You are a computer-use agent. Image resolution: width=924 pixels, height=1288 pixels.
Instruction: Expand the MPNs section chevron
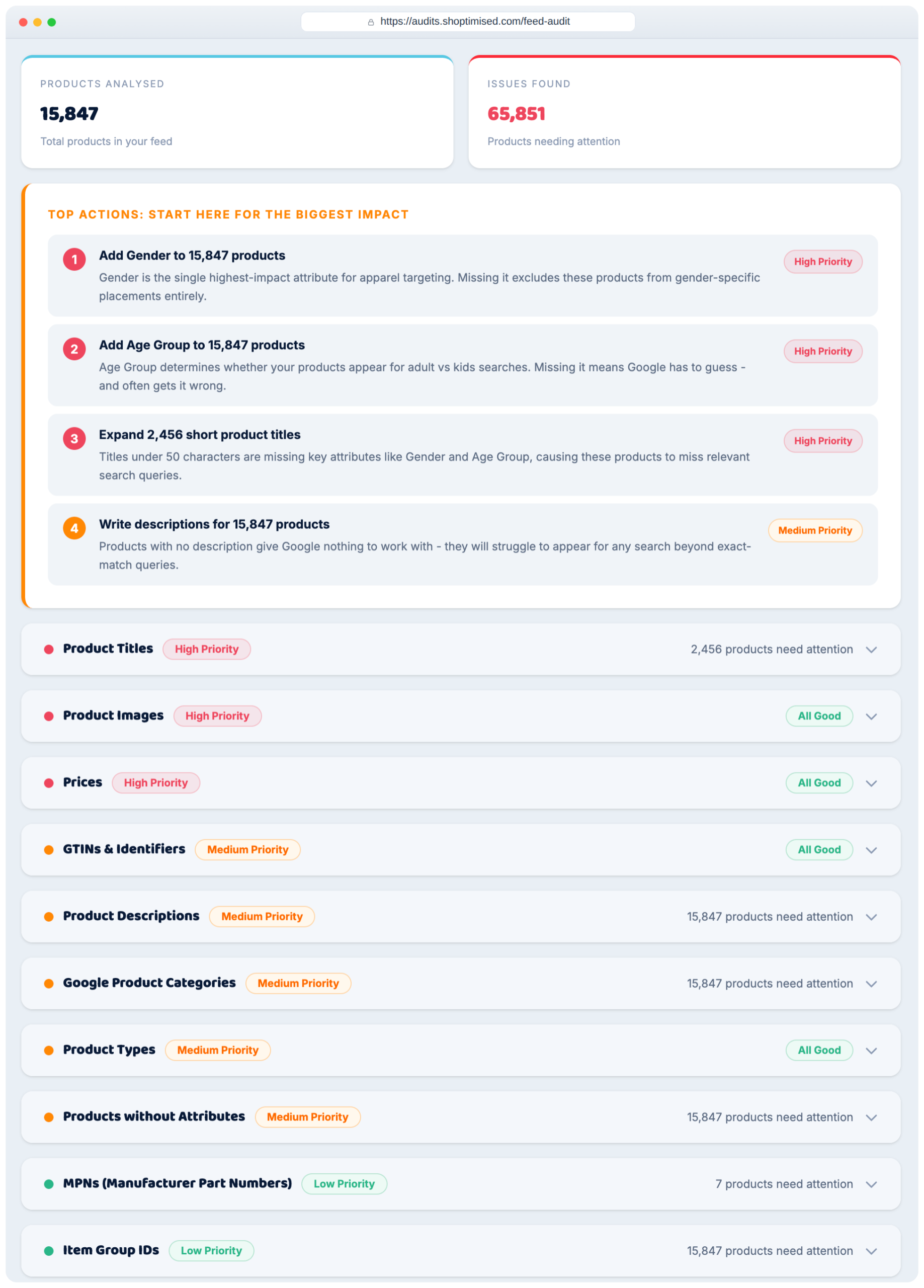click(872, 1185)
